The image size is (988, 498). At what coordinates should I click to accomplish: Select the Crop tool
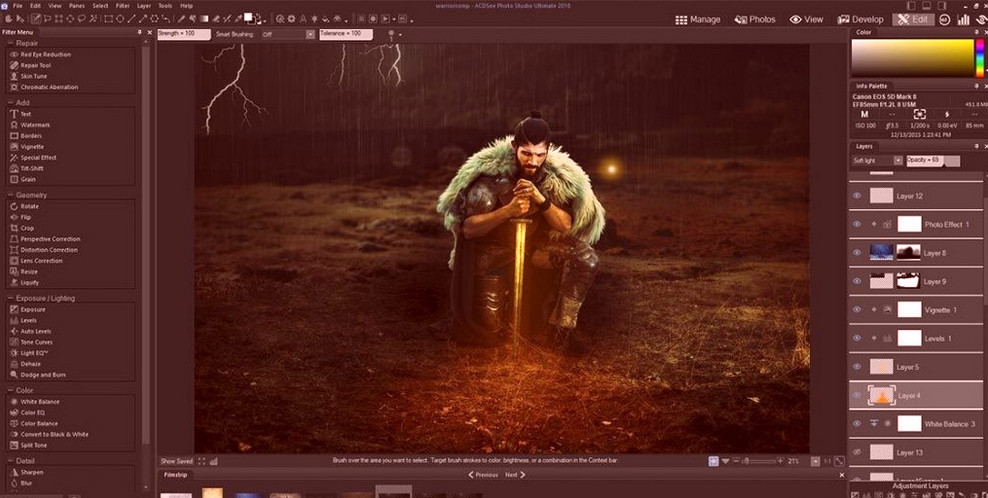[22, 228]
